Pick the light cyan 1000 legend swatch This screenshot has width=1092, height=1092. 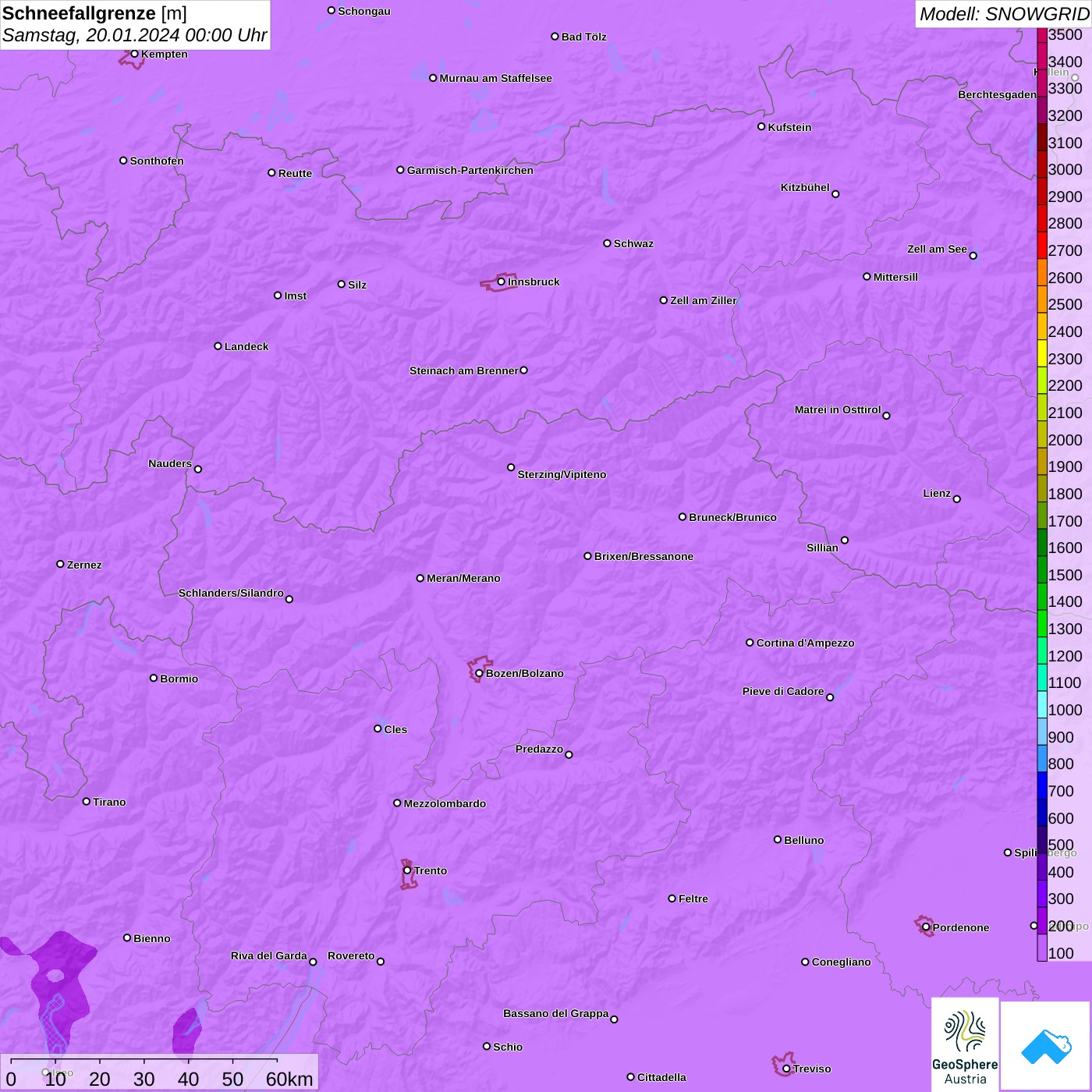tap(1042, 704)
